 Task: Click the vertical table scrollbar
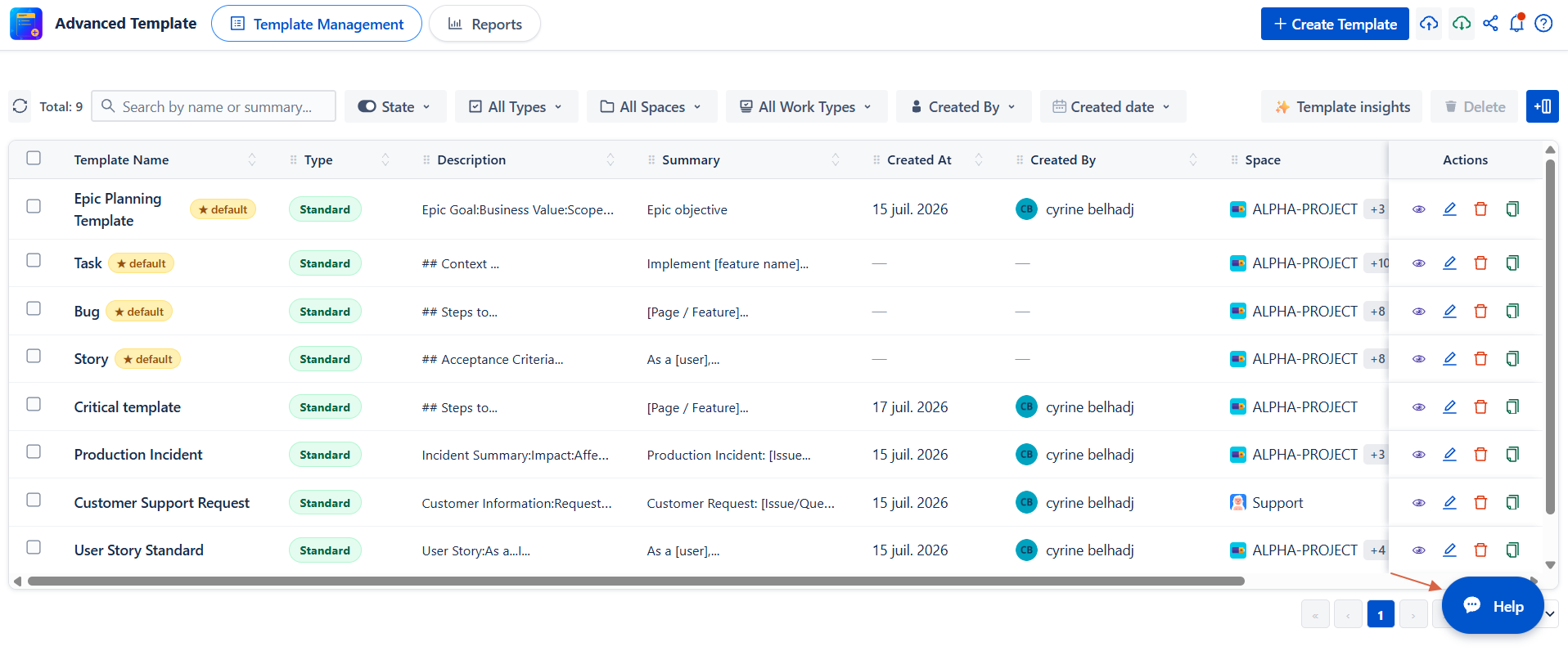click(x=1550, y=337)
